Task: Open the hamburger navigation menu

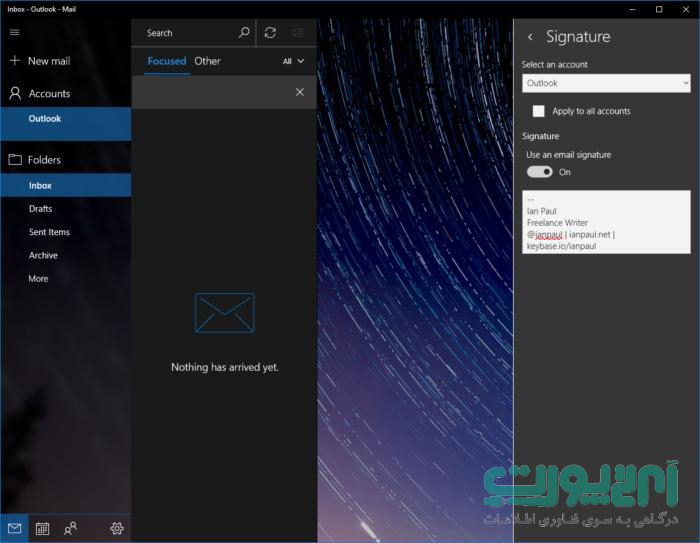Action: (x=14, y=32)
